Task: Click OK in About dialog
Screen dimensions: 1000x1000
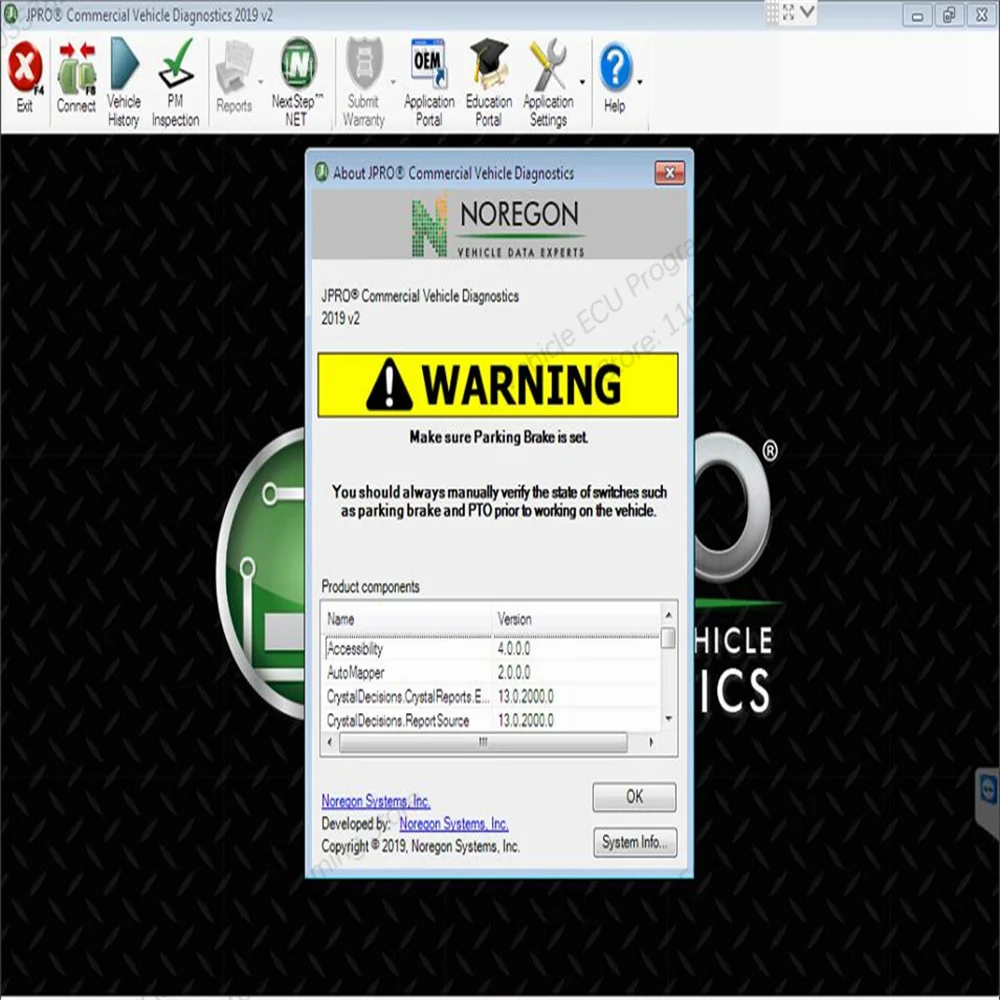Action: [x=634, y=797]
